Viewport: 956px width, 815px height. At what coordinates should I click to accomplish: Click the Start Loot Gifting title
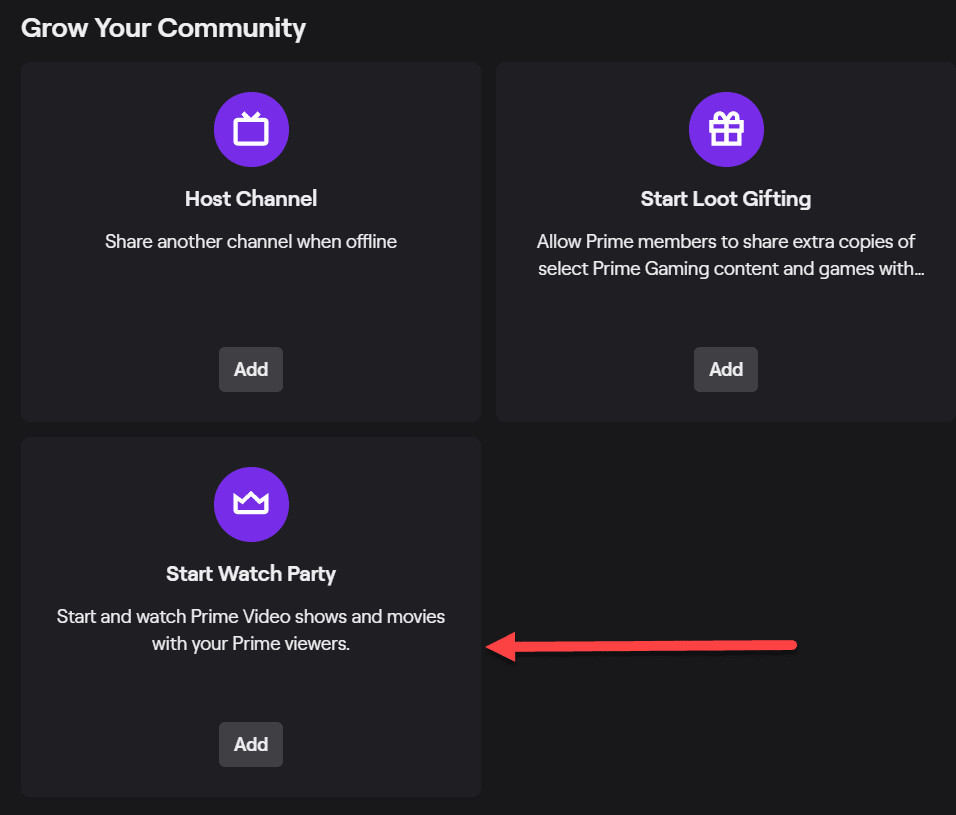(726, 199)
